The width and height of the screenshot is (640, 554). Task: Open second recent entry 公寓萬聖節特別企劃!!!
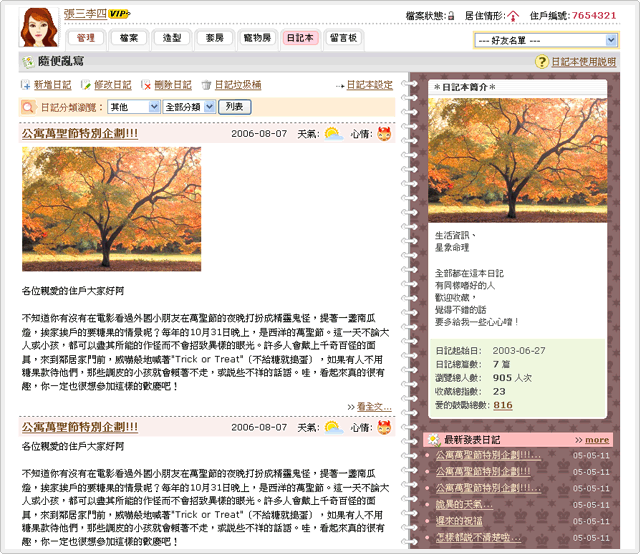coord(483,472)
